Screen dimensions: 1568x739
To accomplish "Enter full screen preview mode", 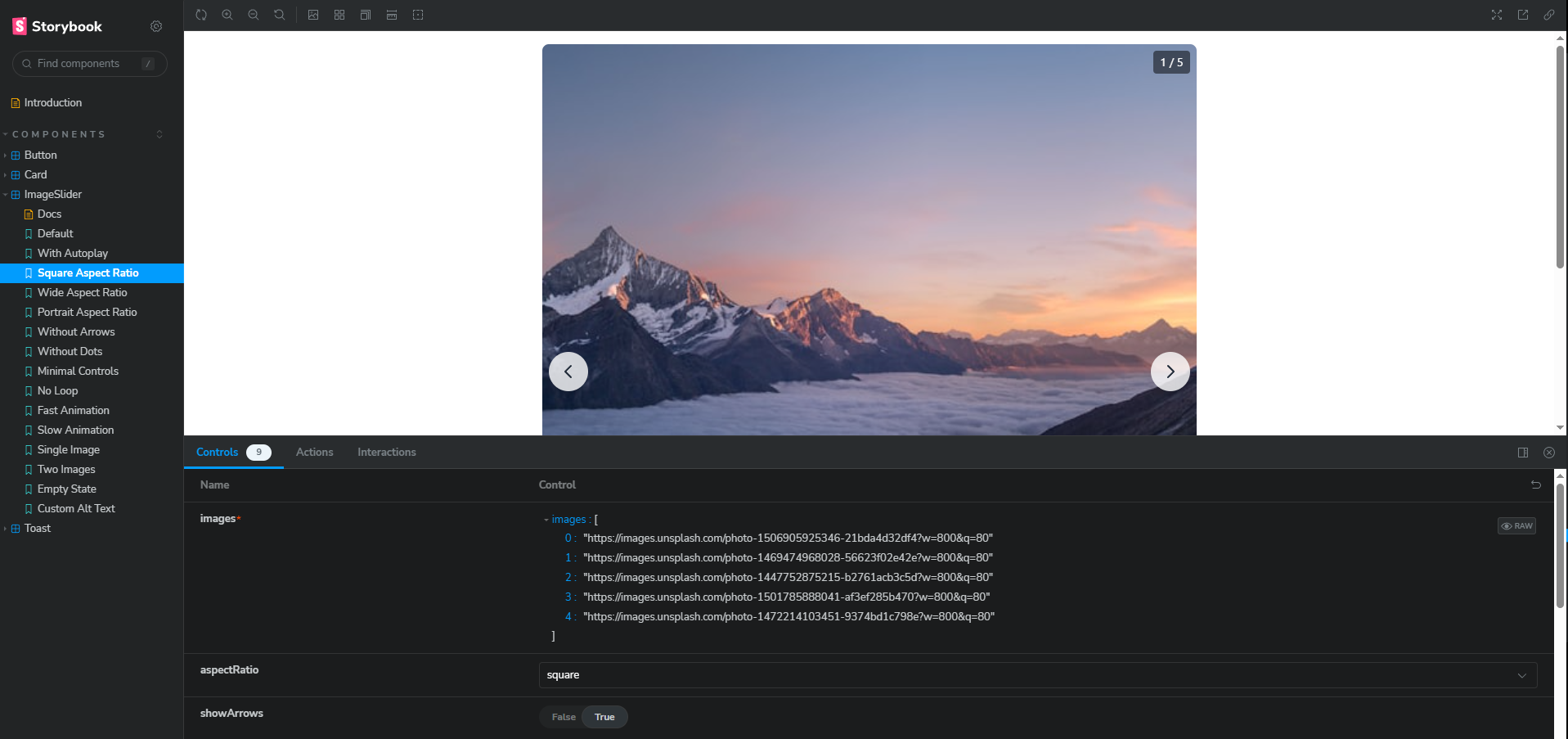I will [x=1497, y=15].
